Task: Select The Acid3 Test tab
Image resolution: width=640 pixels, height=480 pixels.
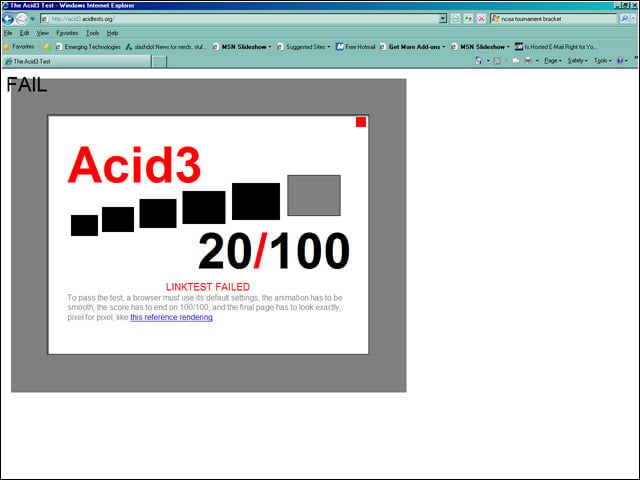Action: point(77,61)
